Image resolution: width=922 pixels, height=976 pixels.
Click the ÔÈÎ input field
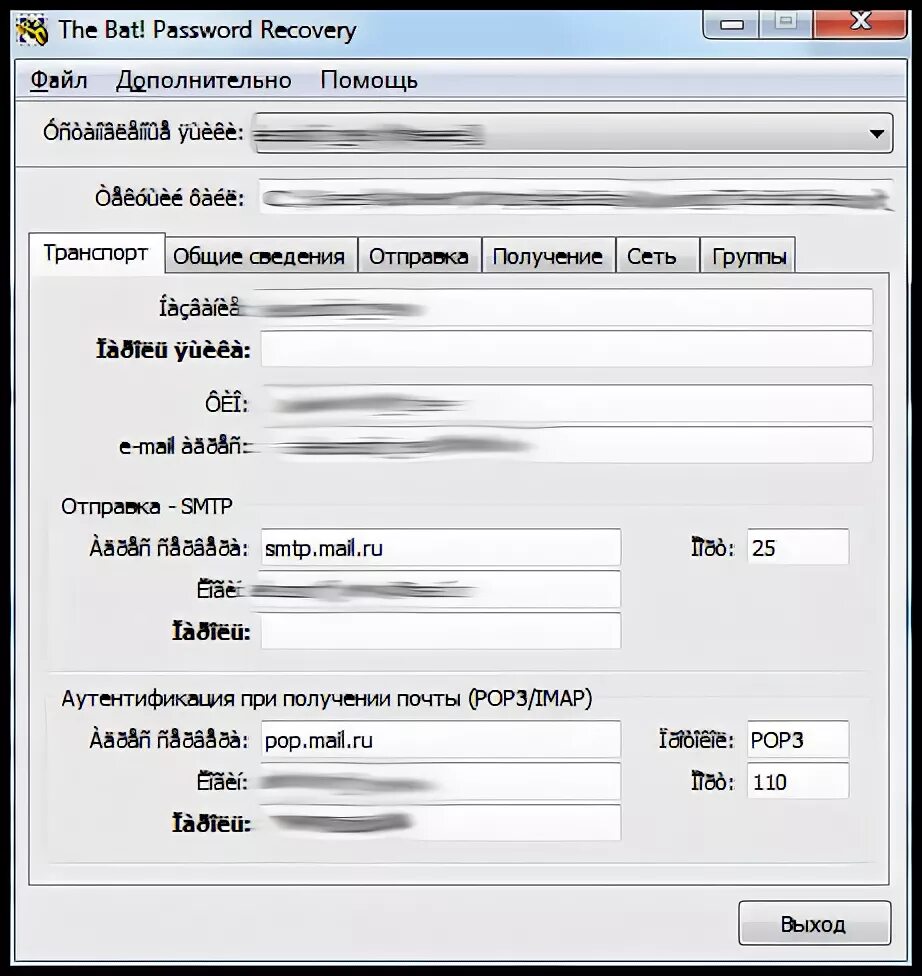pos(566,403)
